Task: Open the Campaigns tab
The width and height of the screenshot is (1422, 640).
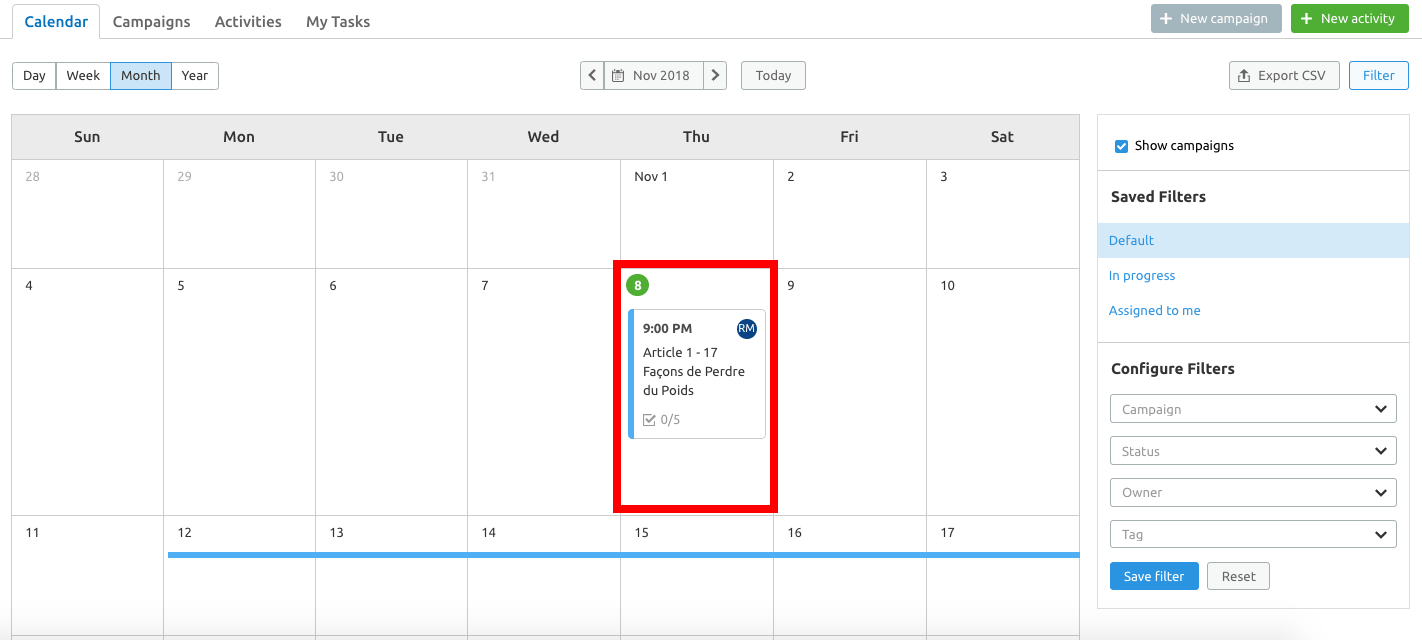Action: 151,21
